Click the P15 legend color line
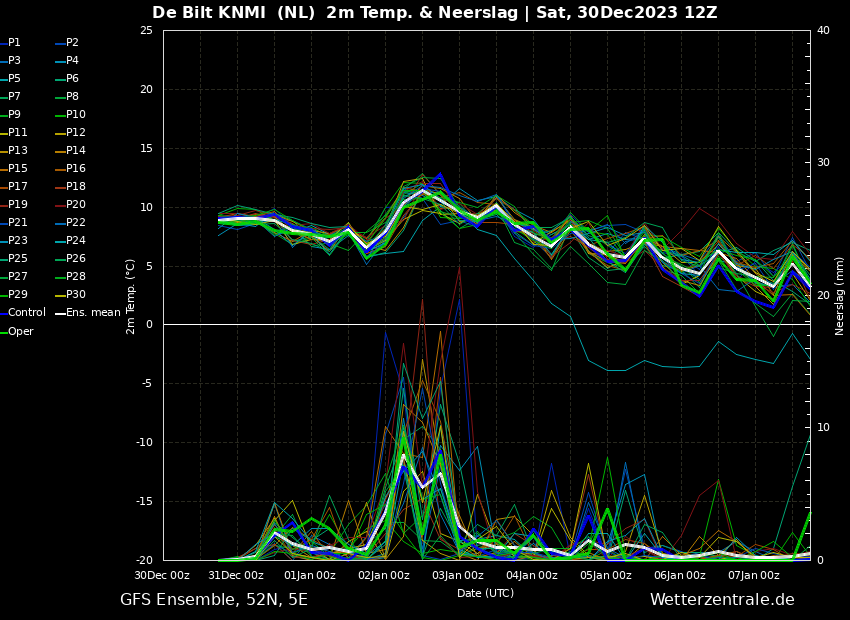The image size is (850, 620). 4,169
